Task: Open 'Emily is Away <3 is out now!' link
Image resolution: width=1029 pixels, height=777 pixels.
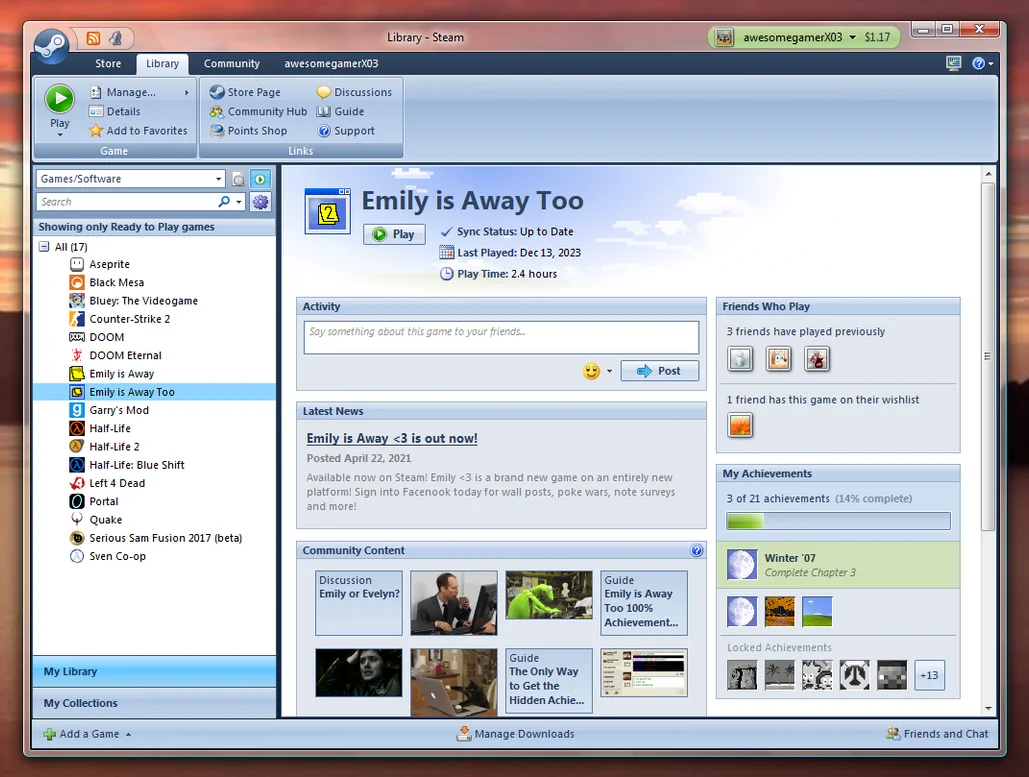Action: tap(392, 438)
